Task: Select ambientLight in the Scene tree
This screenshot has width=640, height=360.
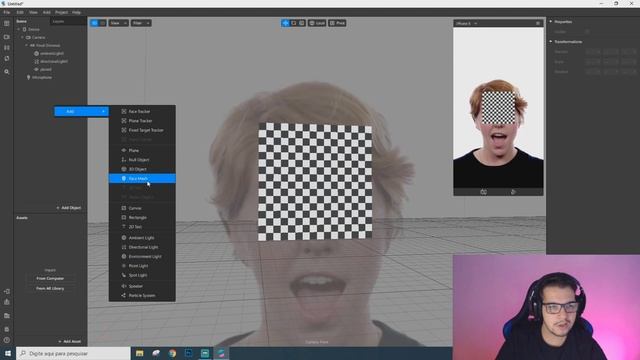Action: pos(51,53)
